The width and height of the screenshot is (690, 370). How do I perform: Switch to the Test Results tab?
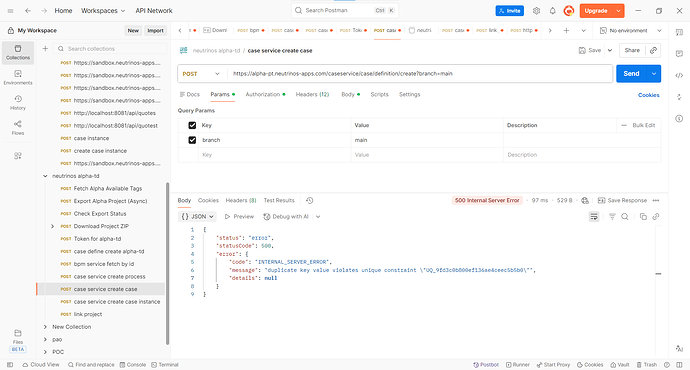point(279,200)
